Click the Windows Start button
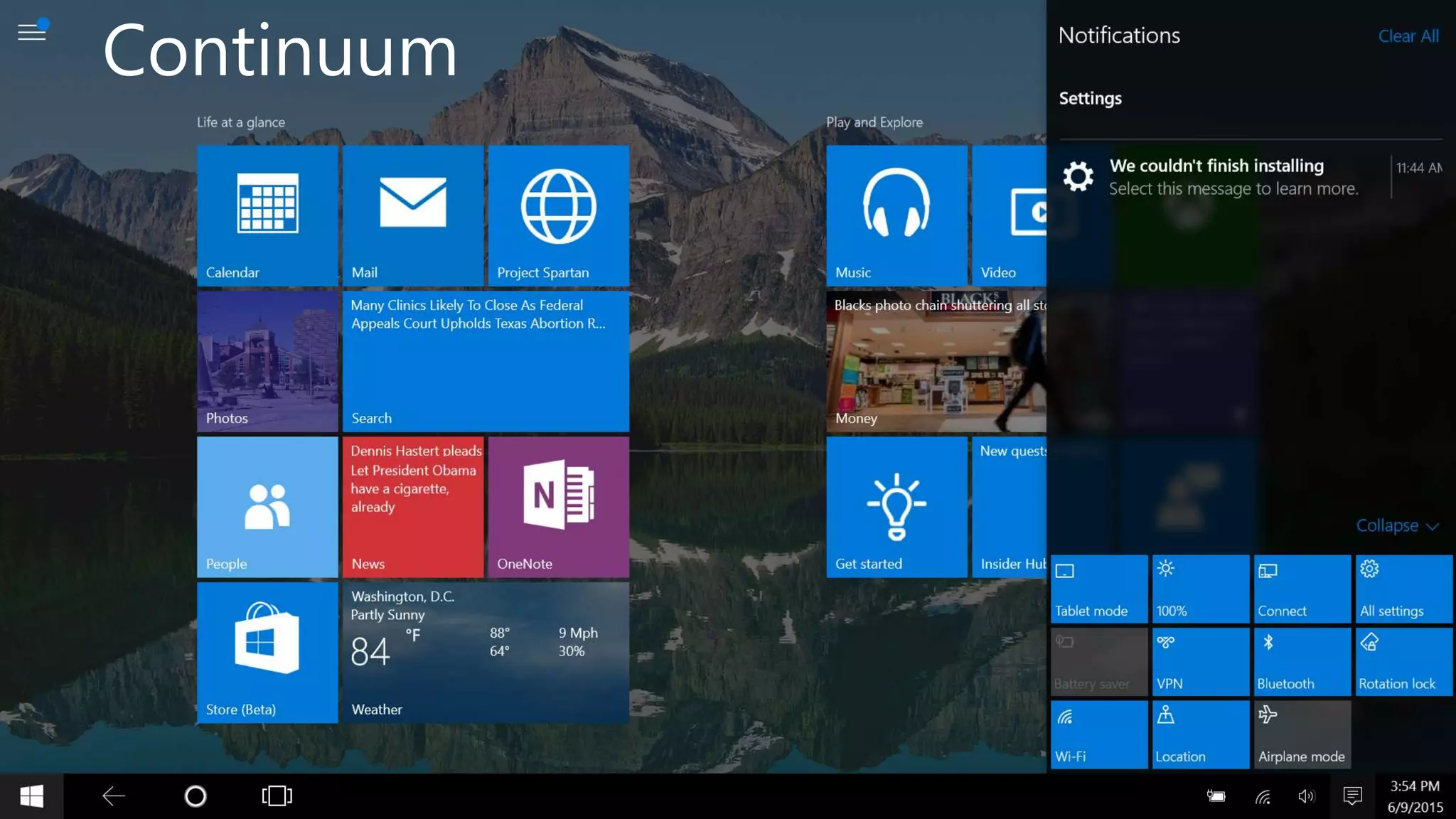This screenshot has height=819, width=1456. [31, 796]
